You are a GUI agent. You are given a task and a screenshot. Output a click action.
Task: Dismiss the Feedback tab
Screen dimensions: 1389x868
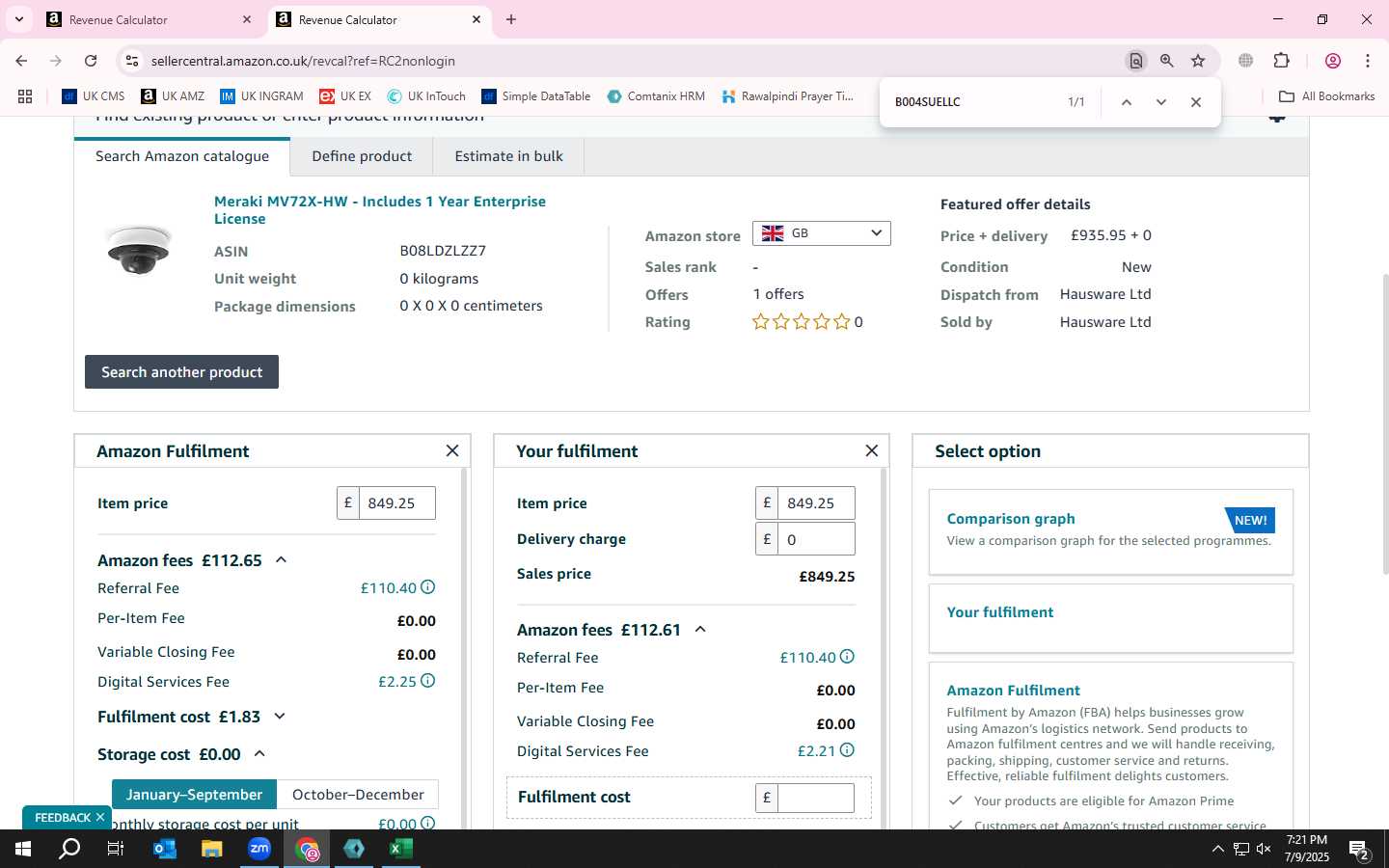point(99,818)
